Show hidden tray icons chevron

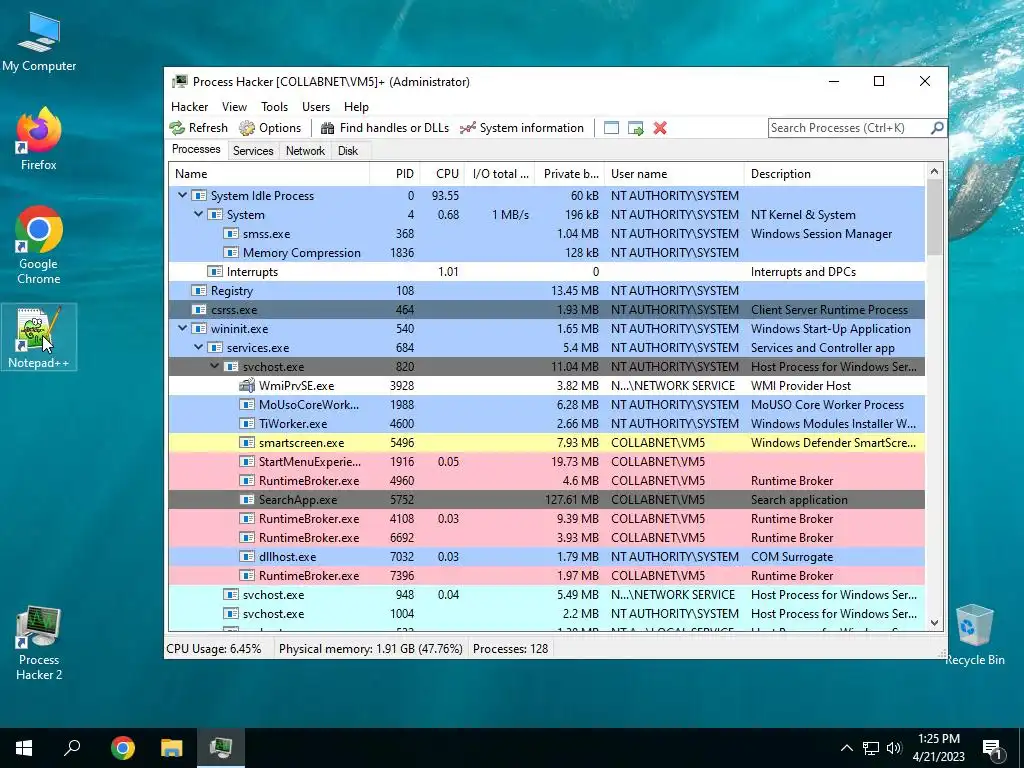click(846, 748)
